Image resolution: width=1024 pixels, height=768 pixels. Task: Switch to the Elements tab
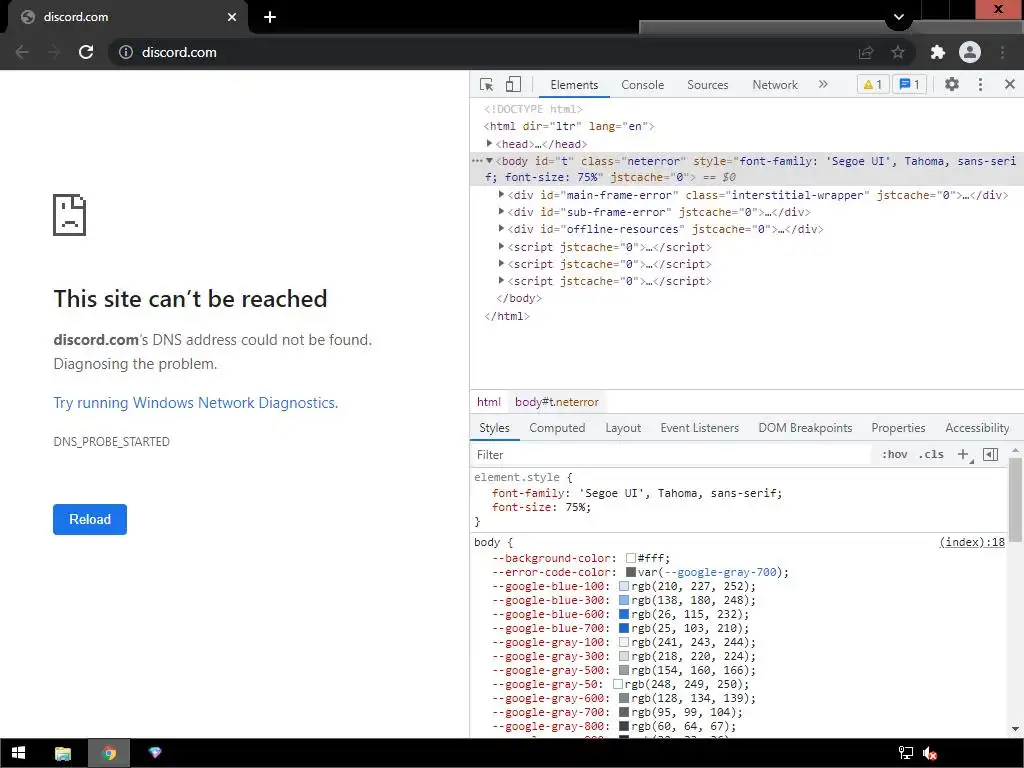click(574, 85)
